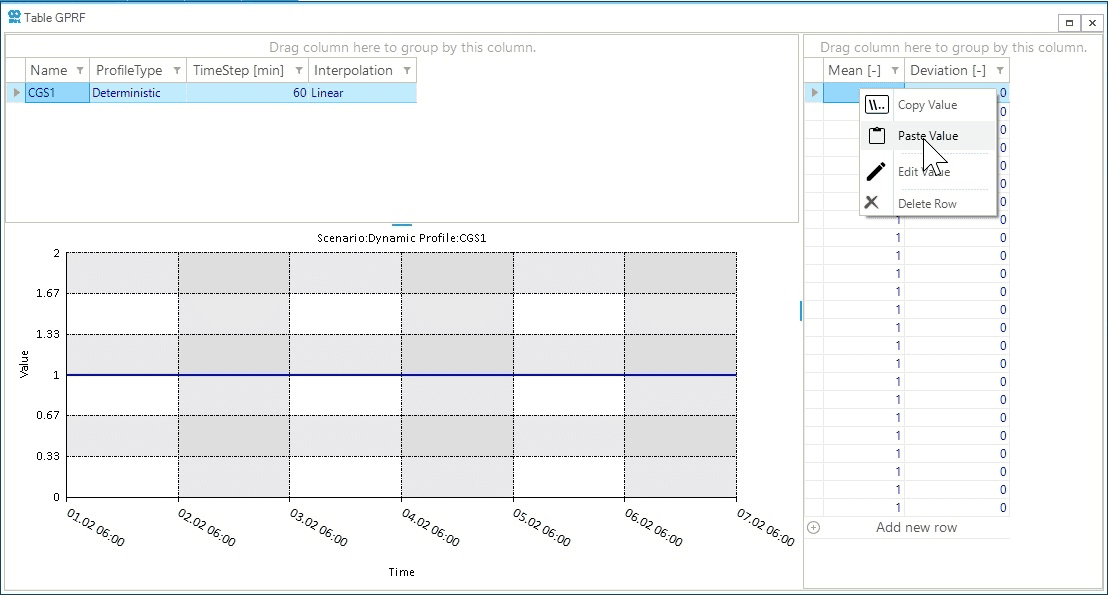Open the Interpolation column filter dropdown
Image resolution: width=1108 pixels, height=595 pixels.
tap(407, 70)
